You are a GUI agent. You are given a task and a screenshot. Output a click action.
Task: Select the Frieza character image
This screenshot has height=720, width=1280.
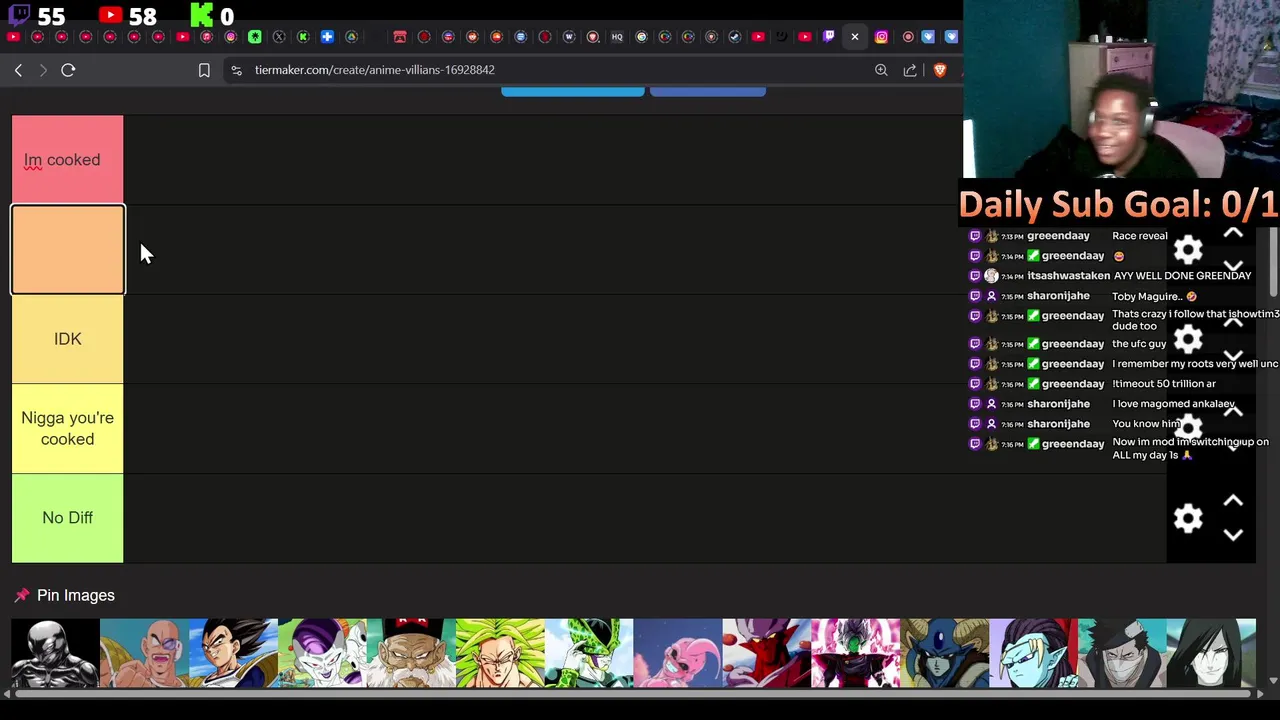pyautogui.click(x=322, y=653)
